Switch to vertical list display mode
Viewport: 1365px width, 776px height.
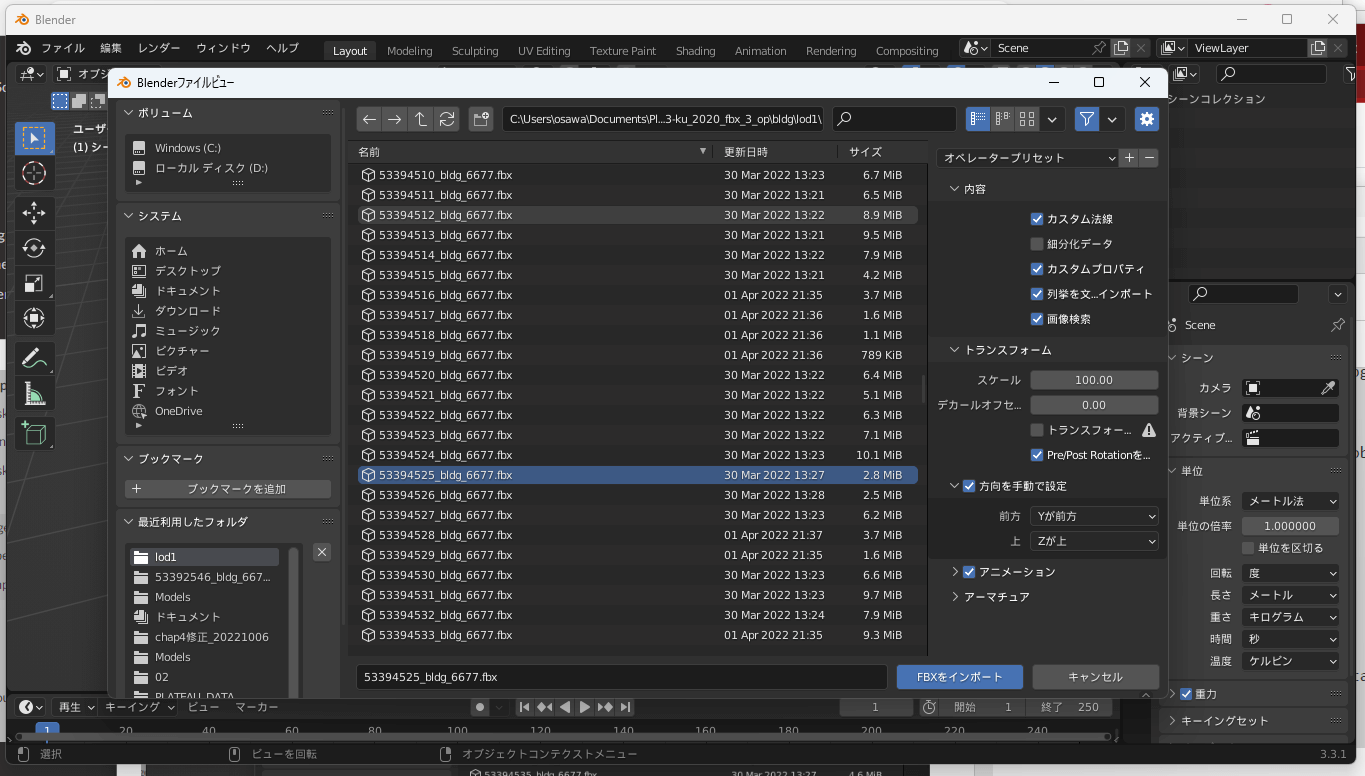pyautogui.click(x=978, y=119)
